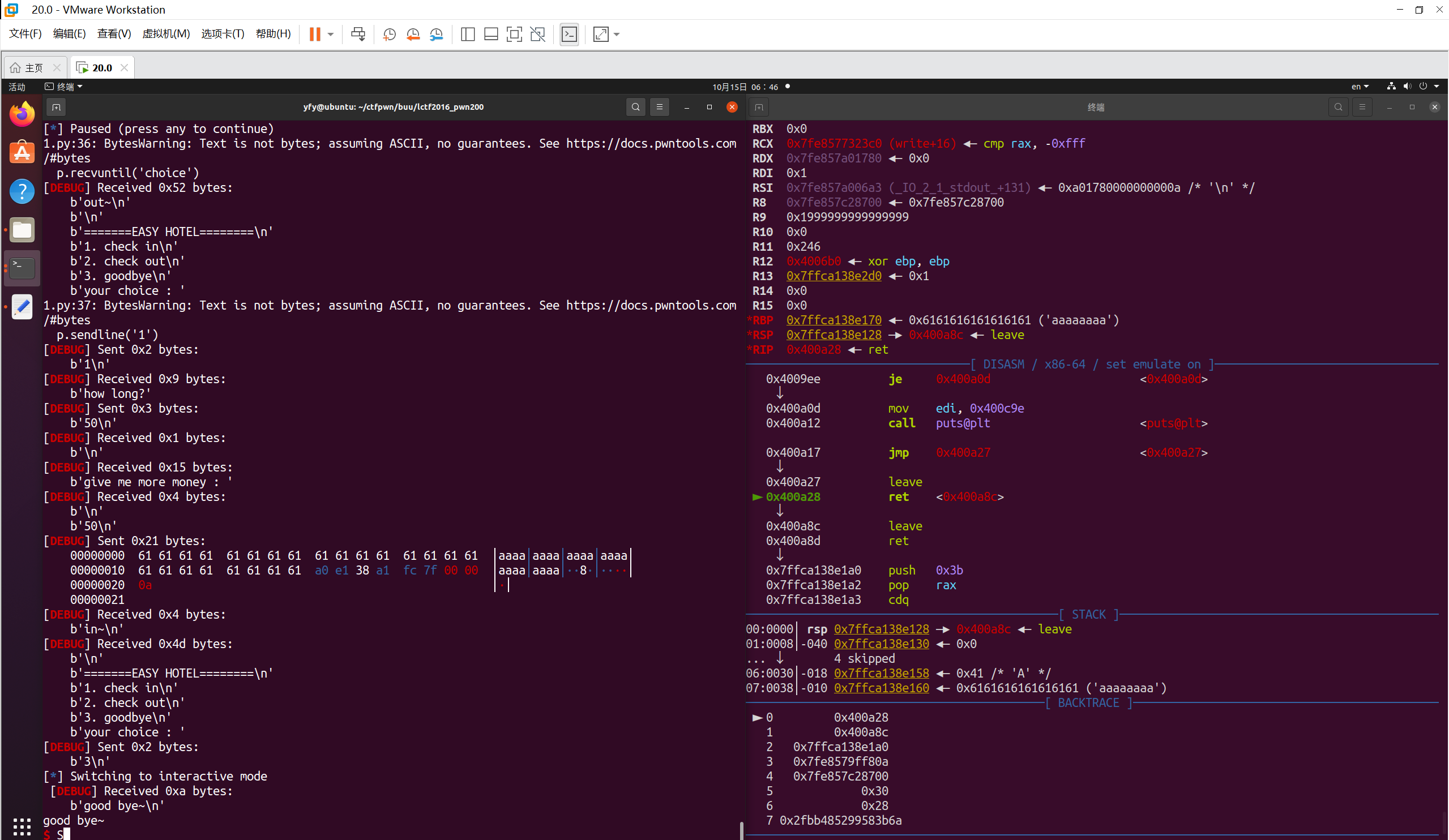
Task: Take a snapshot of the virtual machine
Action: click(389, 35)
